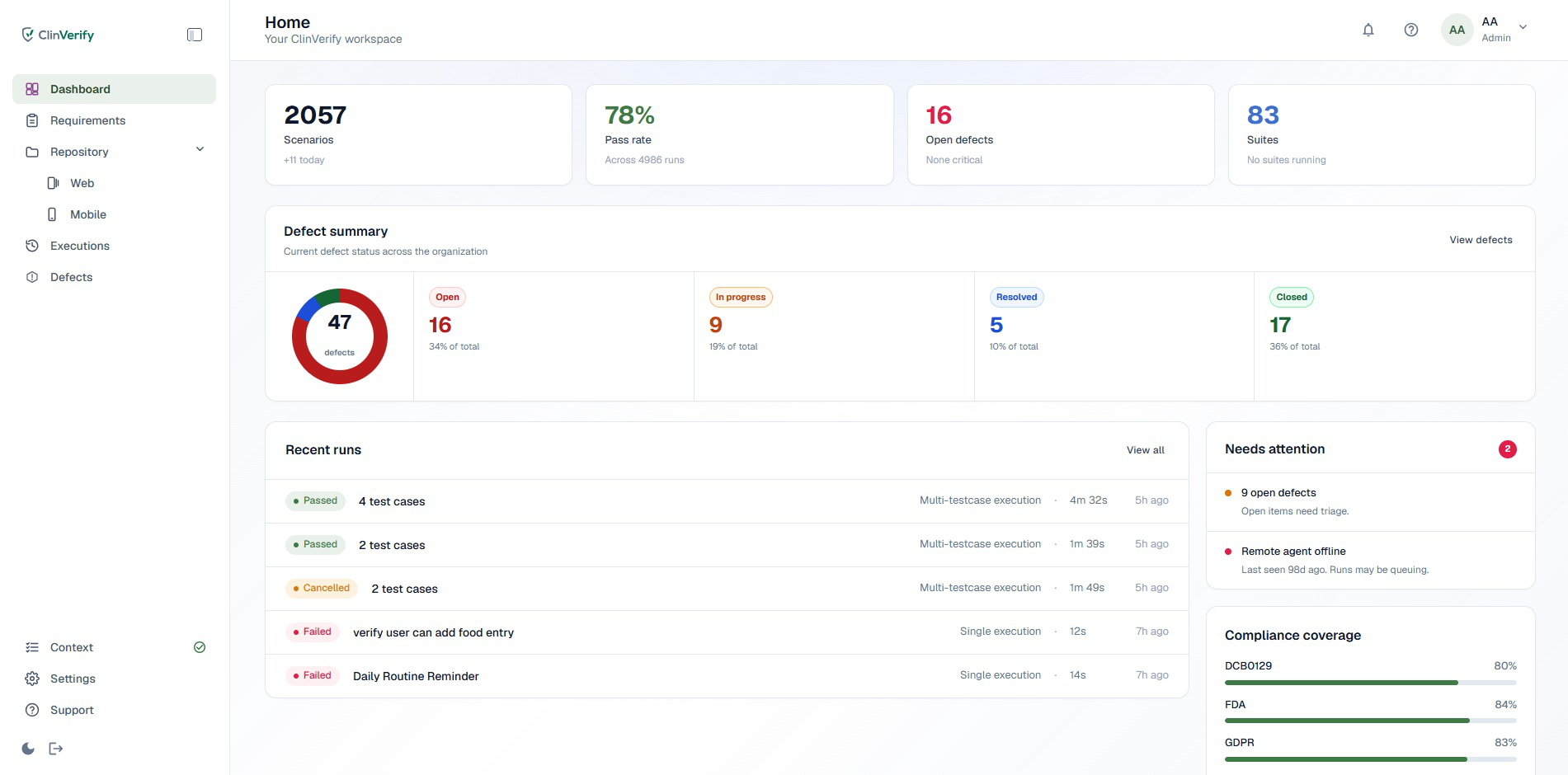
Task: Click View all recent runs
Action: click(1146, 450)
